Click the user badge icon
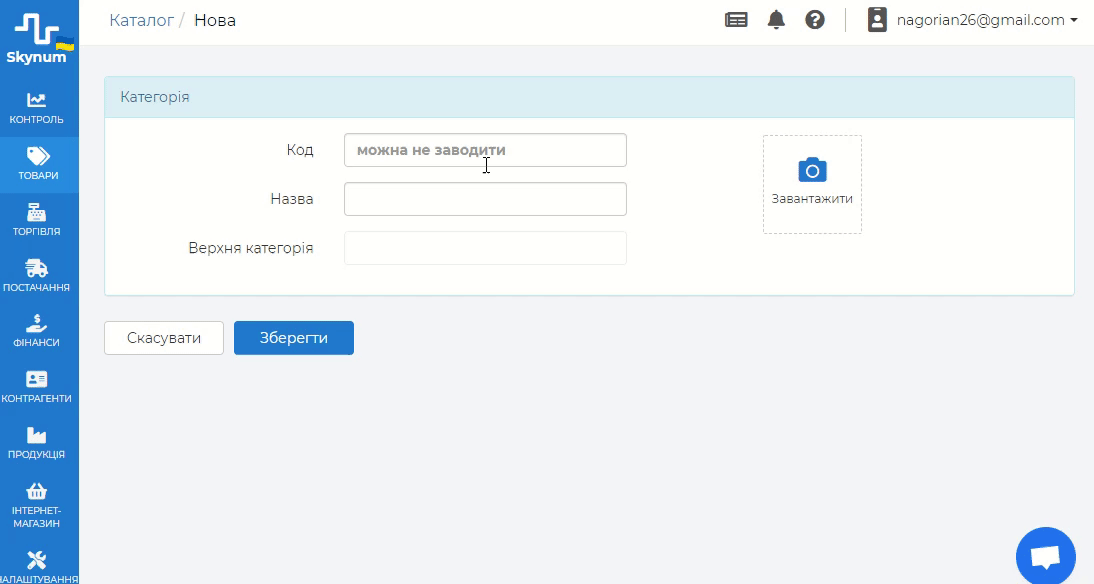Screen dimensions: 1094x584 (x=877, y=20)
